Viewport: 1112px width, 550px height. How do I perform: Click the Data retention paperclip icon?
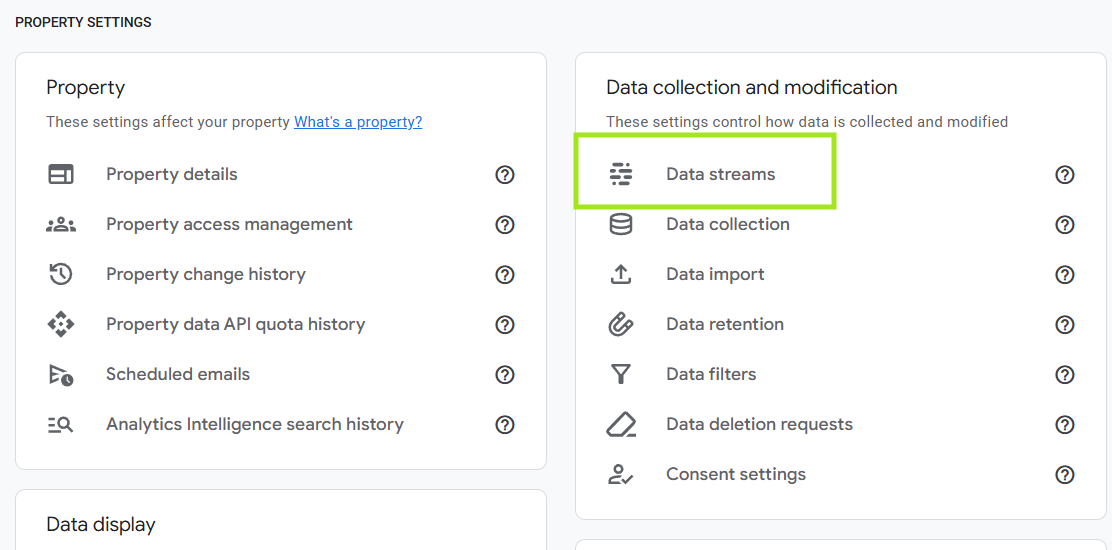coord(621,325)
